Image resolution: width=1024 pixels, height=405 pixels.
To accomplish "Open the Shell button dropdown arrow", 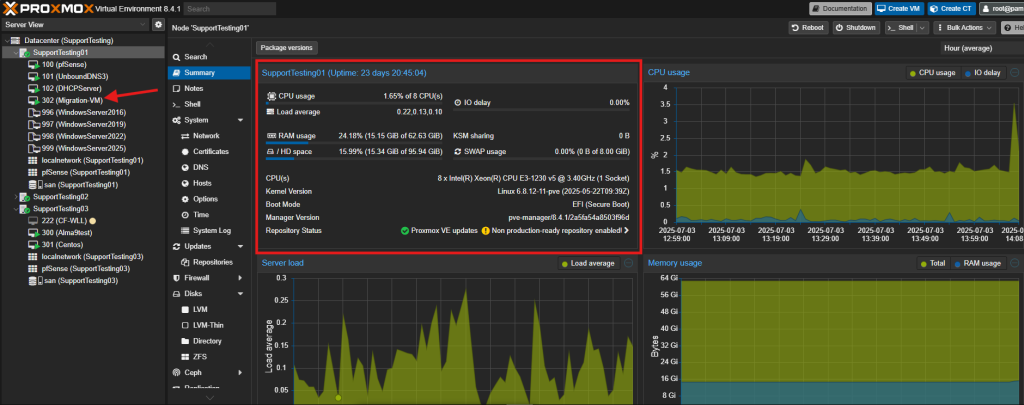I will 922,28.
